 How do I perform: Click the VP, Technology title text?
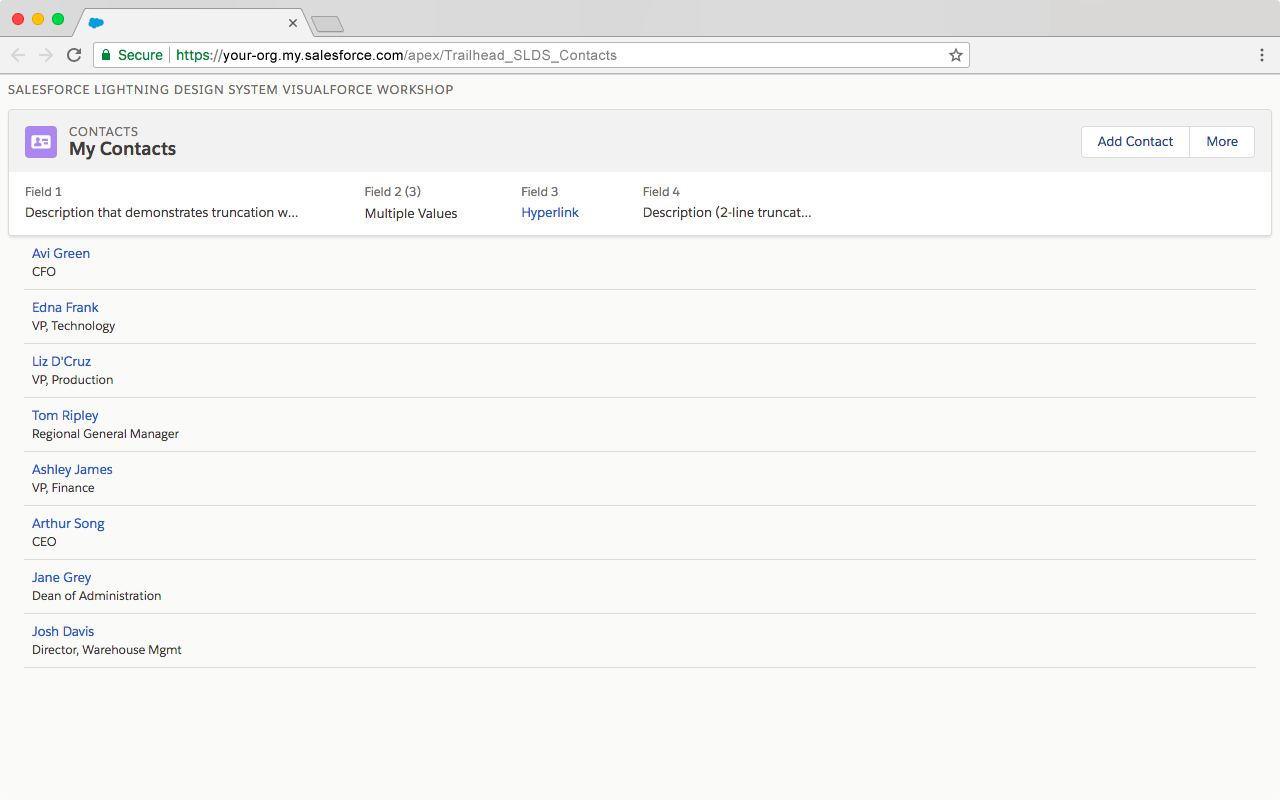click(x=74, y=326)
